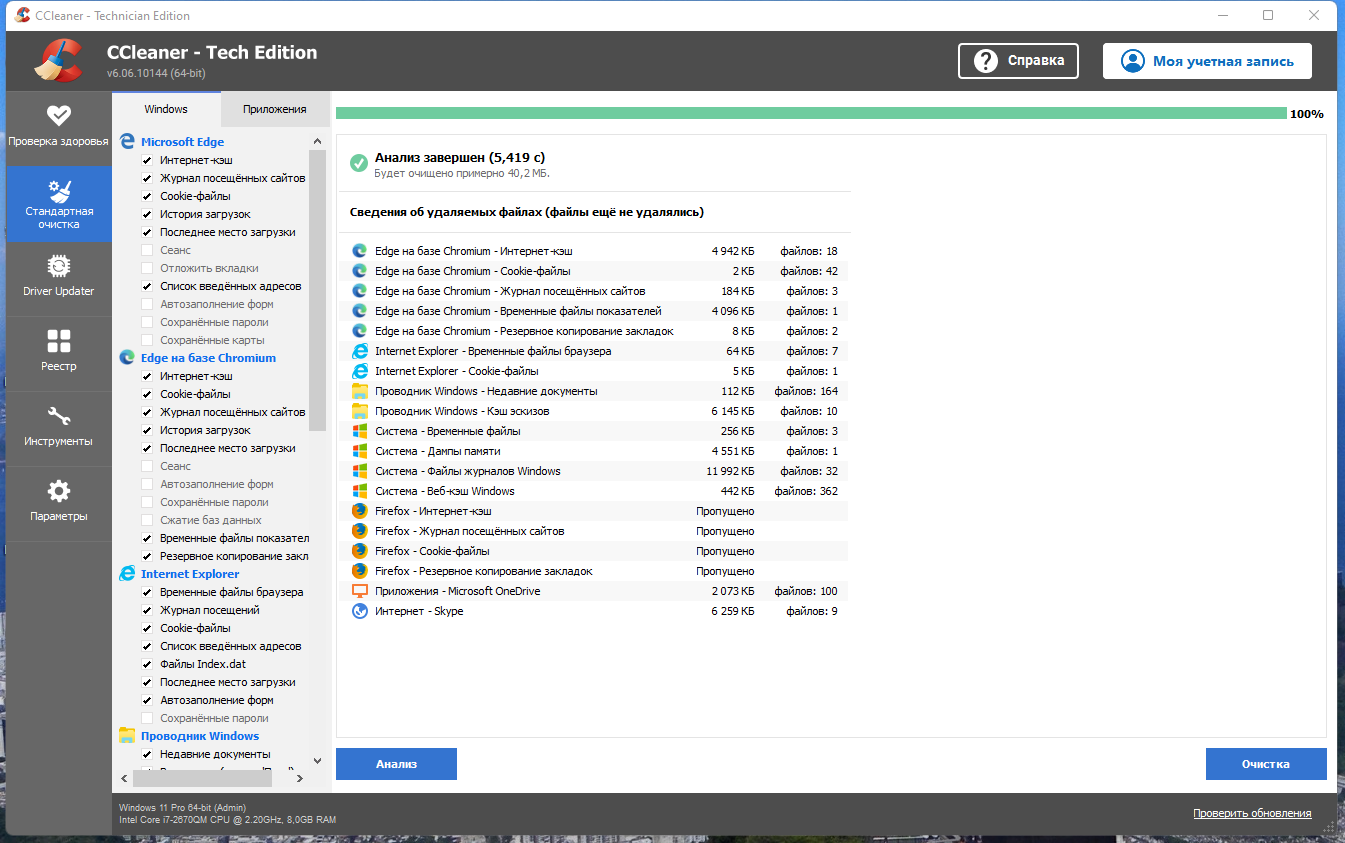Click the Проверить обновления link
The width and height of the screenshot is (1345, 843).
pyautogui.click(x=1253, y=812)
